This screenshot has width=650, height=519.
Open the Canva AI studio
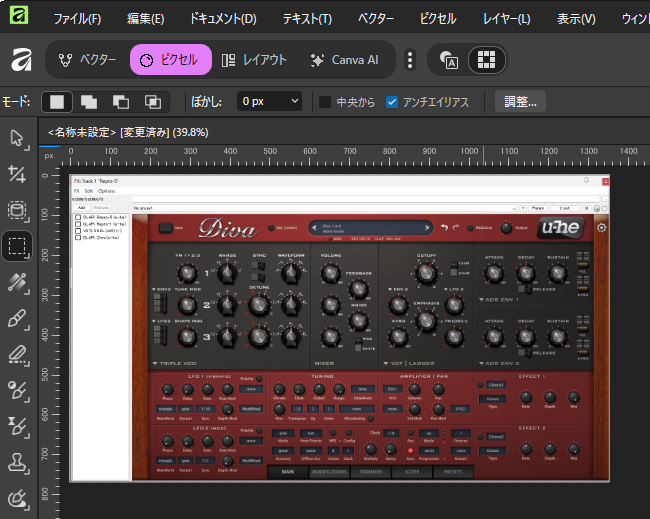tap(345, 60)
